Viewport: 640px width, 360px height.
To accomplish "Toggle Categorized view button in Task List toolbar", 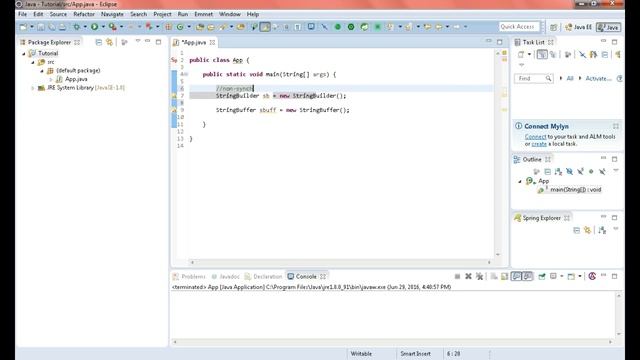I will point(542,54).
